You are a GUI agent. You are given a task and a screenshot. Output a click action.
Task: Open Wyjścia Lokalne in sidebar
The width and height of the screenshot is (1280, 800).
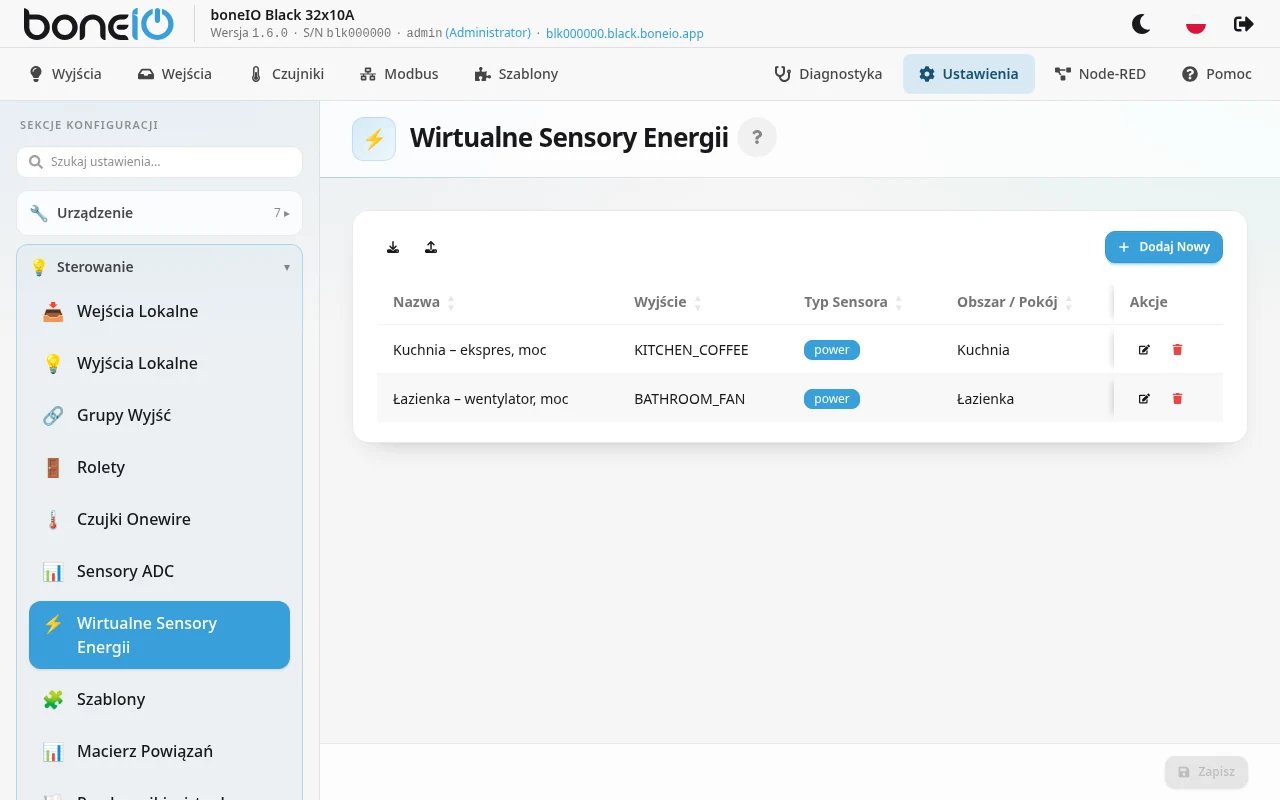[x=159, y=363]
